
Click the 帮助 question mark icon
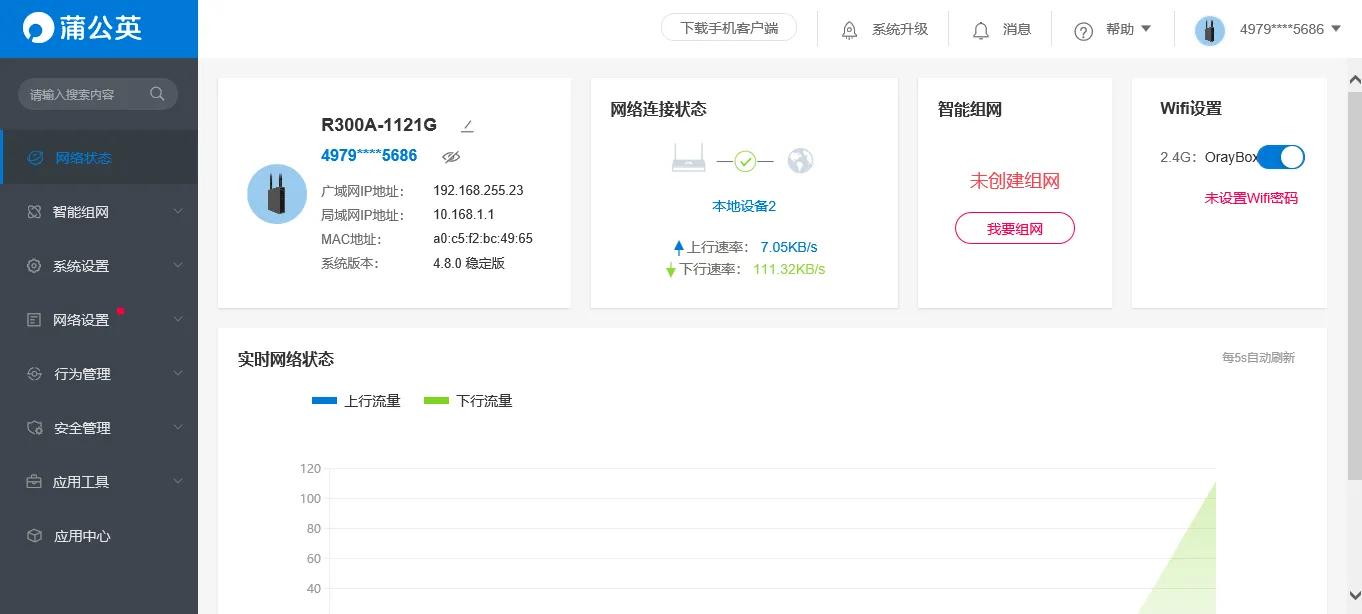point(1083,30)
